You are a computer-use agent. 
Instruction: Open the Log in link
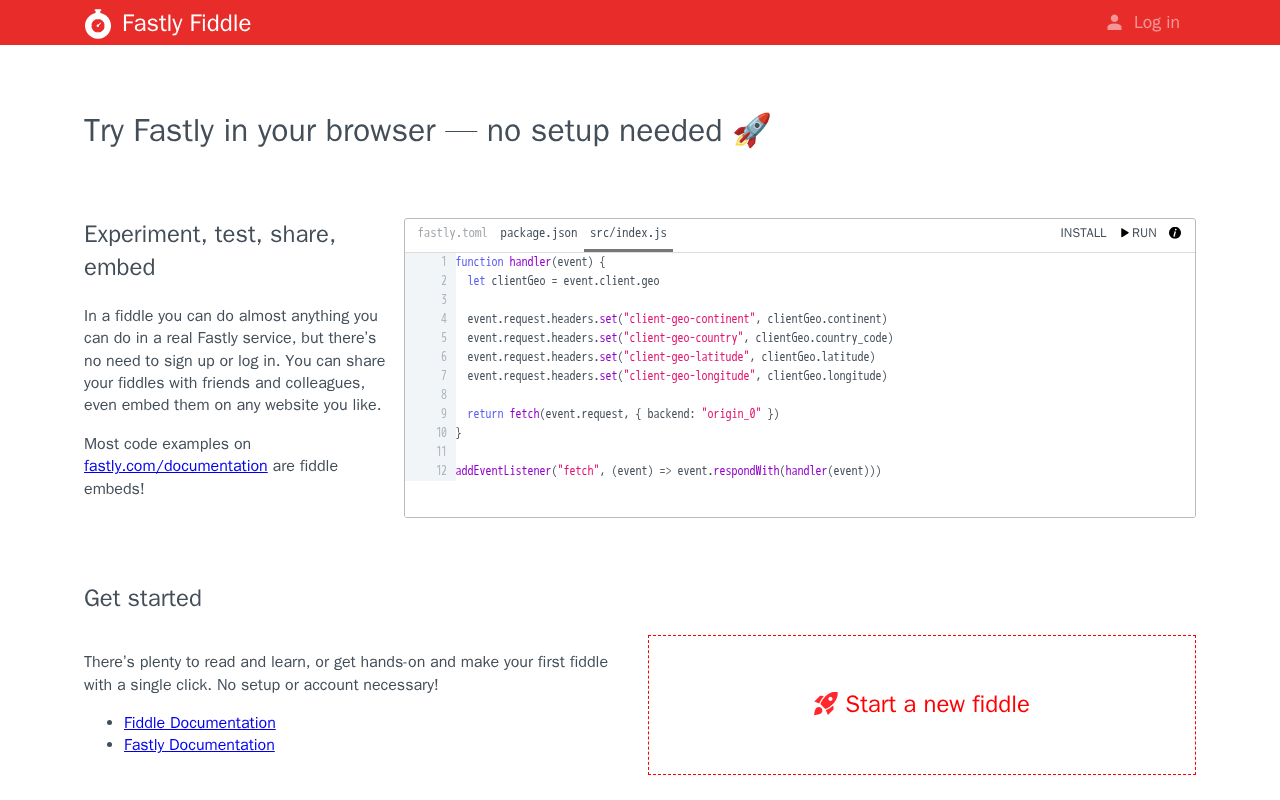coord(1156,23)
